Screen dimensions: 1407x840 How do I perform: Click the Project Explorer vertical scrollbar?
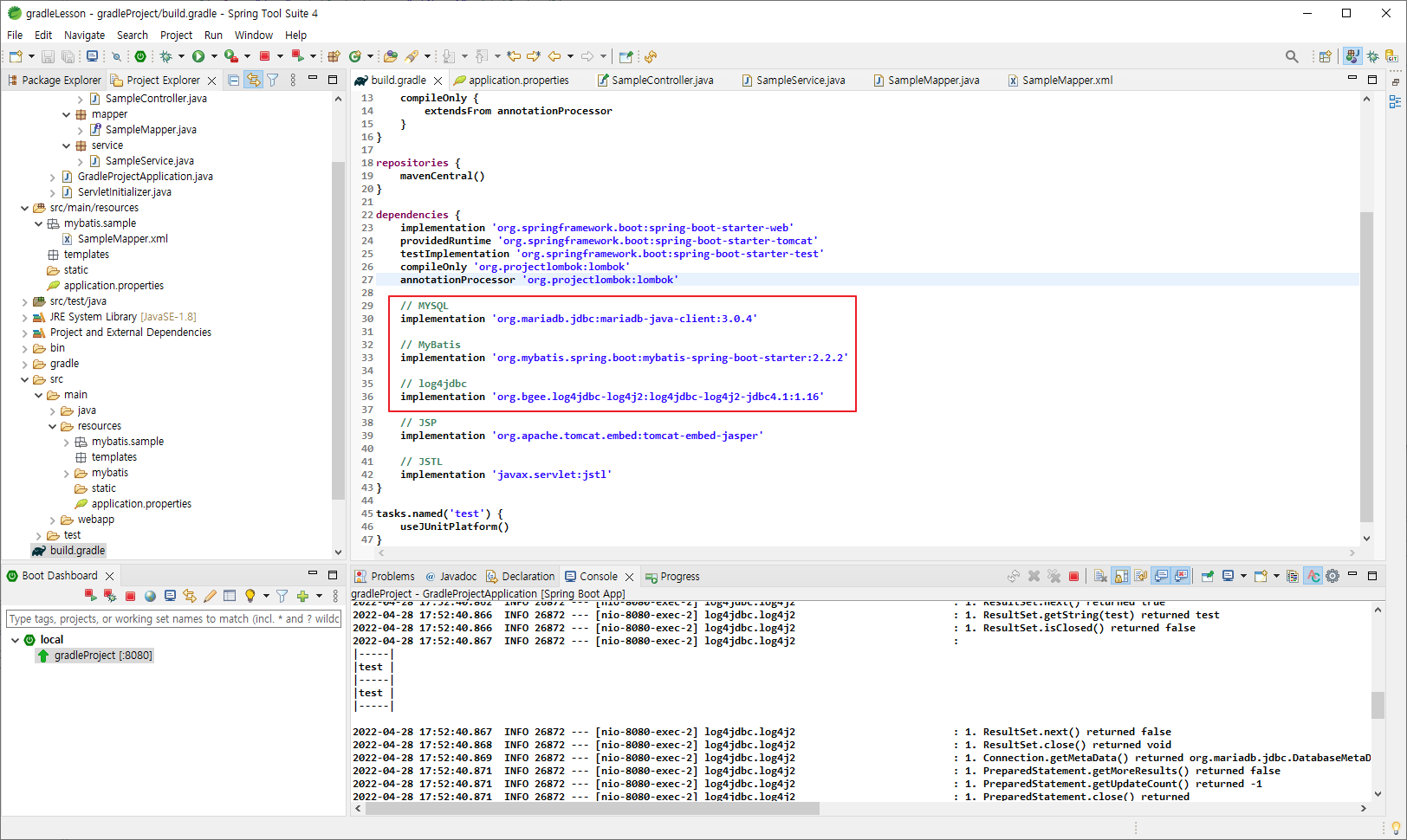point(338,331)
